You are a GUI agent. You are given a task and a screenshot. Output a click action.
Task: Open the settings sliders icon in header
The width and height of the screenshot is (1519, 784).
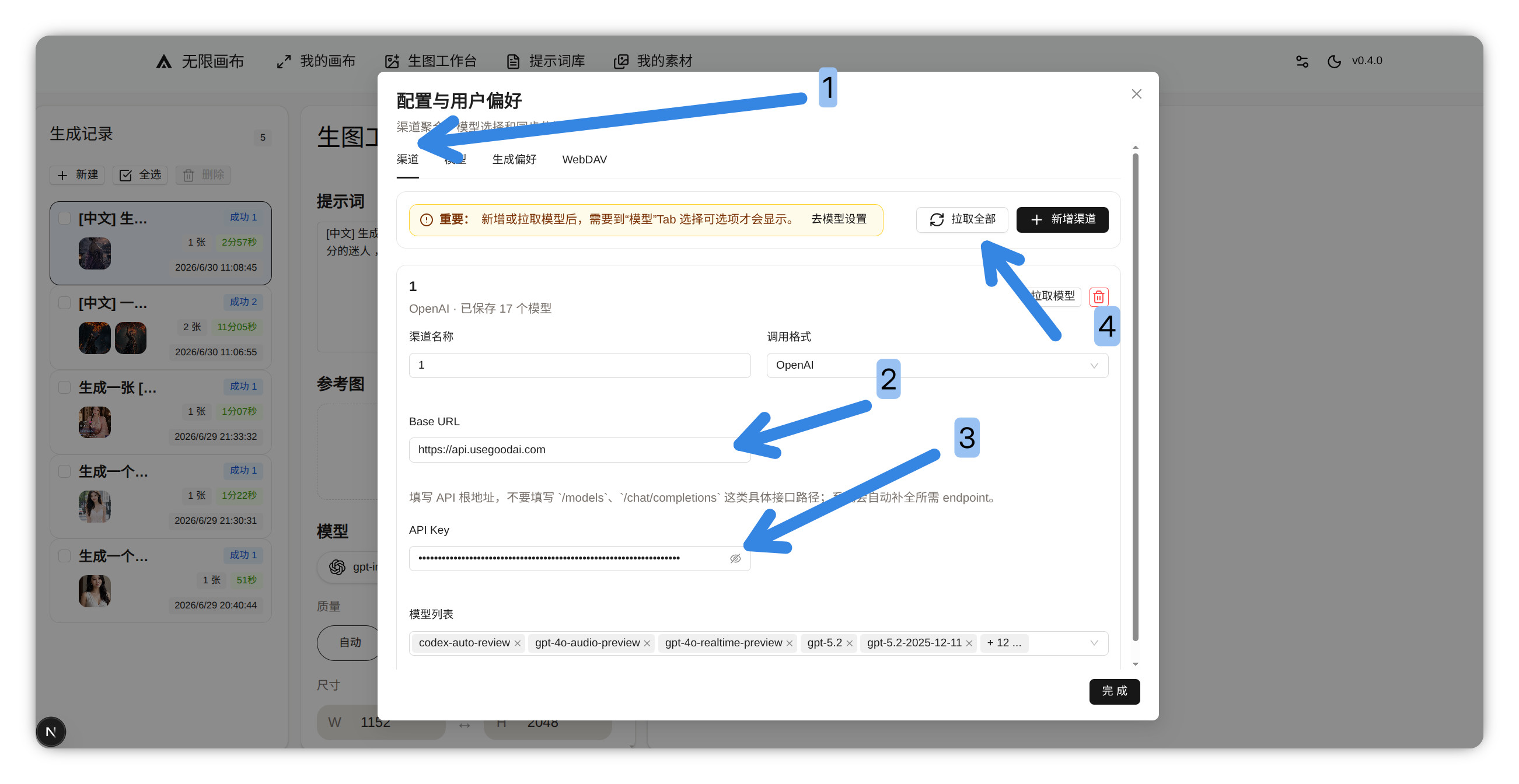1302,61
